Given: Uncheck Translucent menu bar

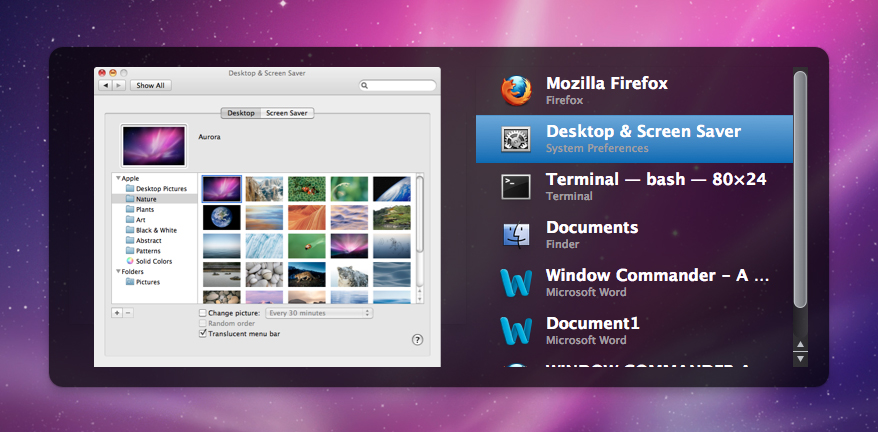Looking at the screenshot, I should (x=203, y=333).
